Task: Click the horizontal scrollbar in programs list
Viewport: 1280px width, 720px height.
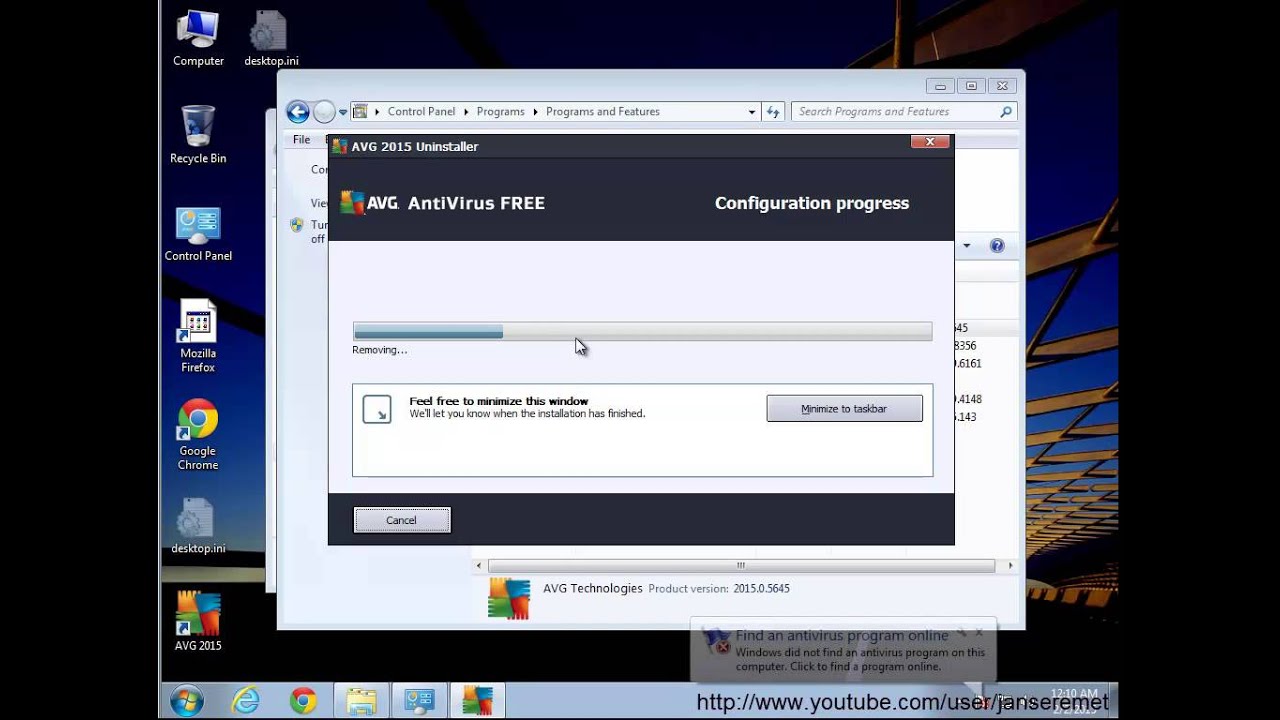Action: click(x=740, y=566)
